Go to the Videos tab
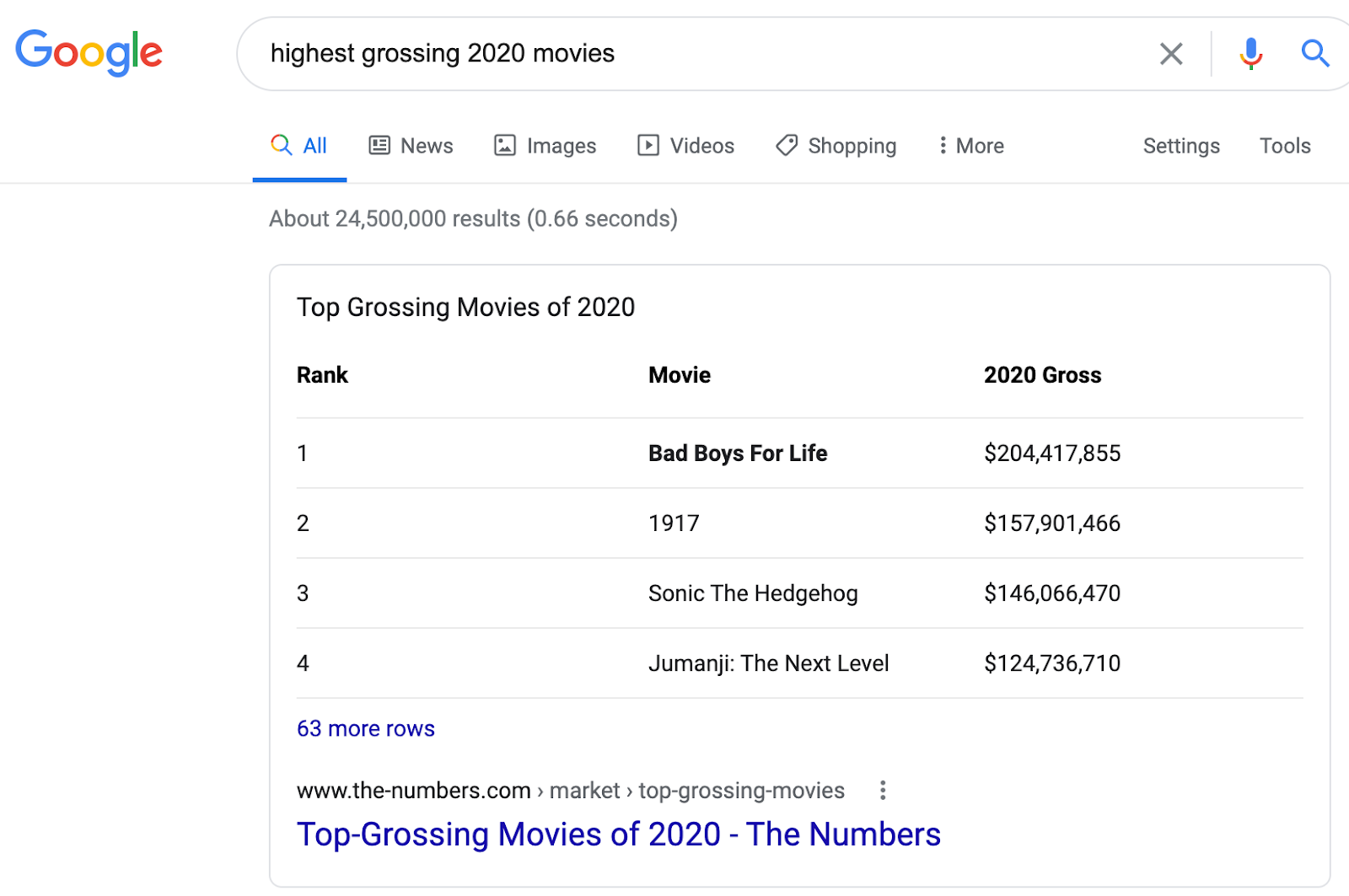This screenshot has height=896, width=1349. click(x=686, y=146)
